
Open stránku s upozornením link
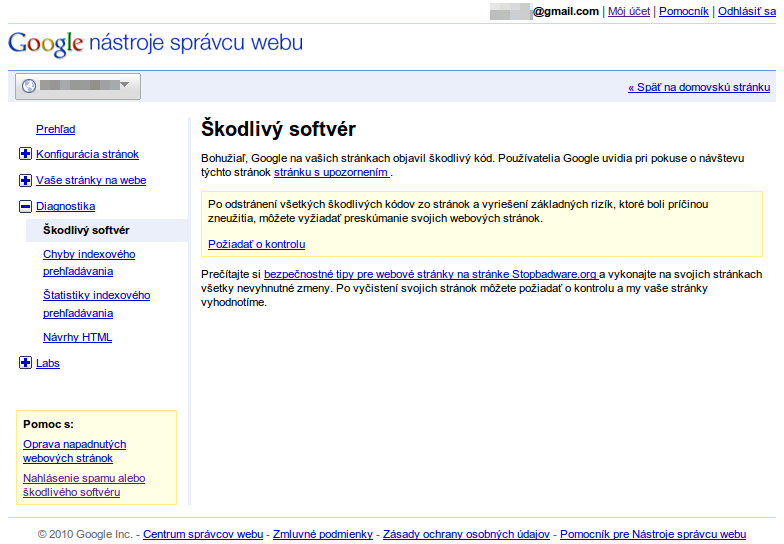[x=332, y=172]
